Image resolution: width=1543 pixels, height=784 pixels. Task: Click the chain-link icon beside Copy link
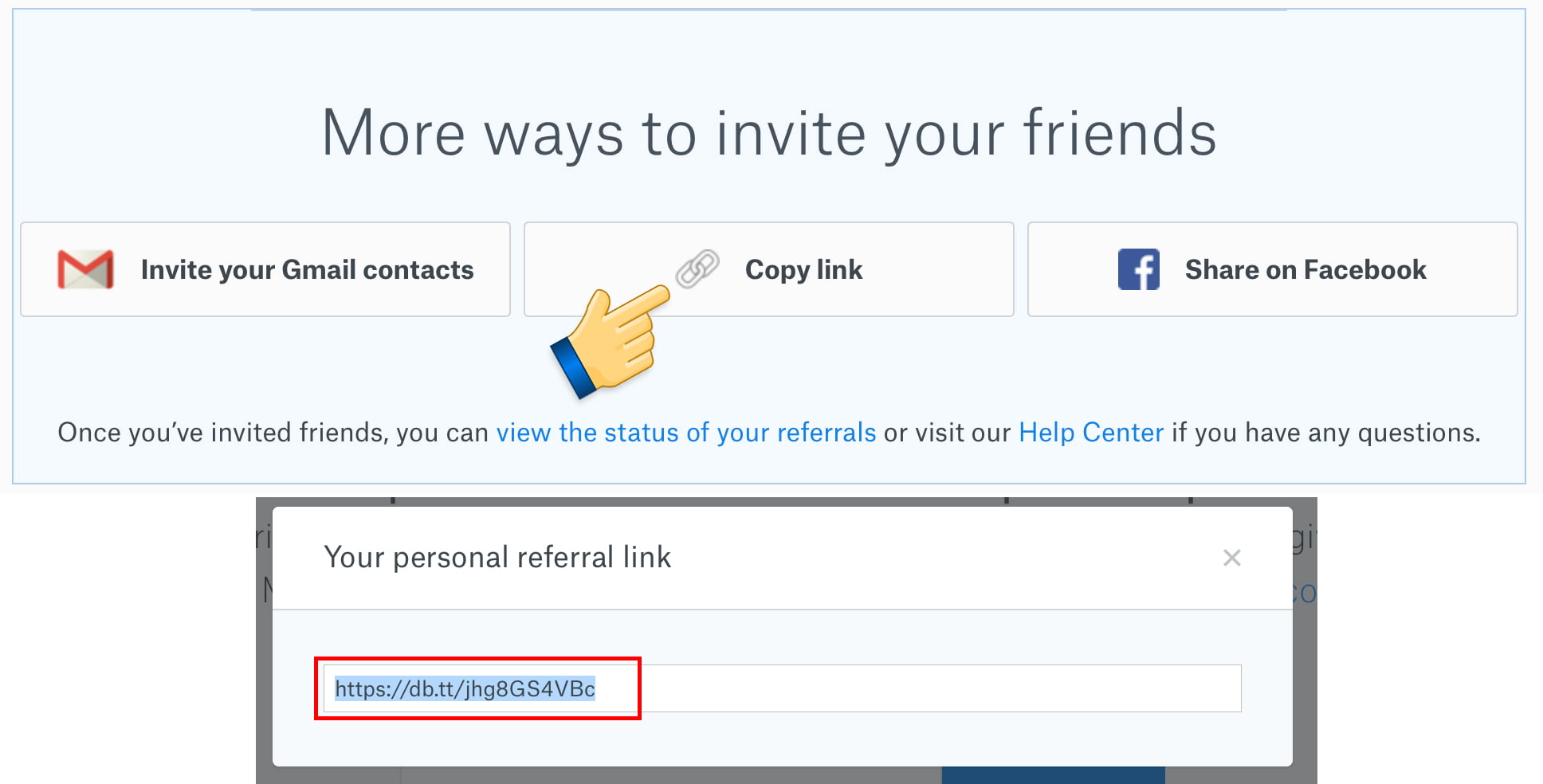[x=697, y=269]
